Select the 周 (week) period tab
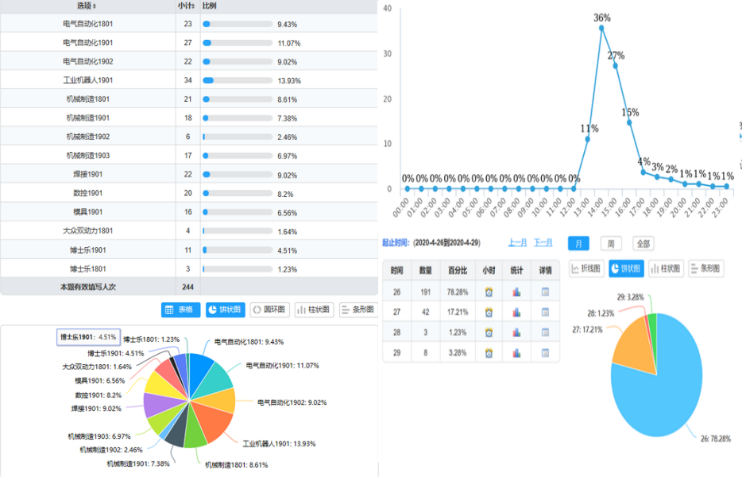Screen dimensions: 742x477 (x=611, y=243)
